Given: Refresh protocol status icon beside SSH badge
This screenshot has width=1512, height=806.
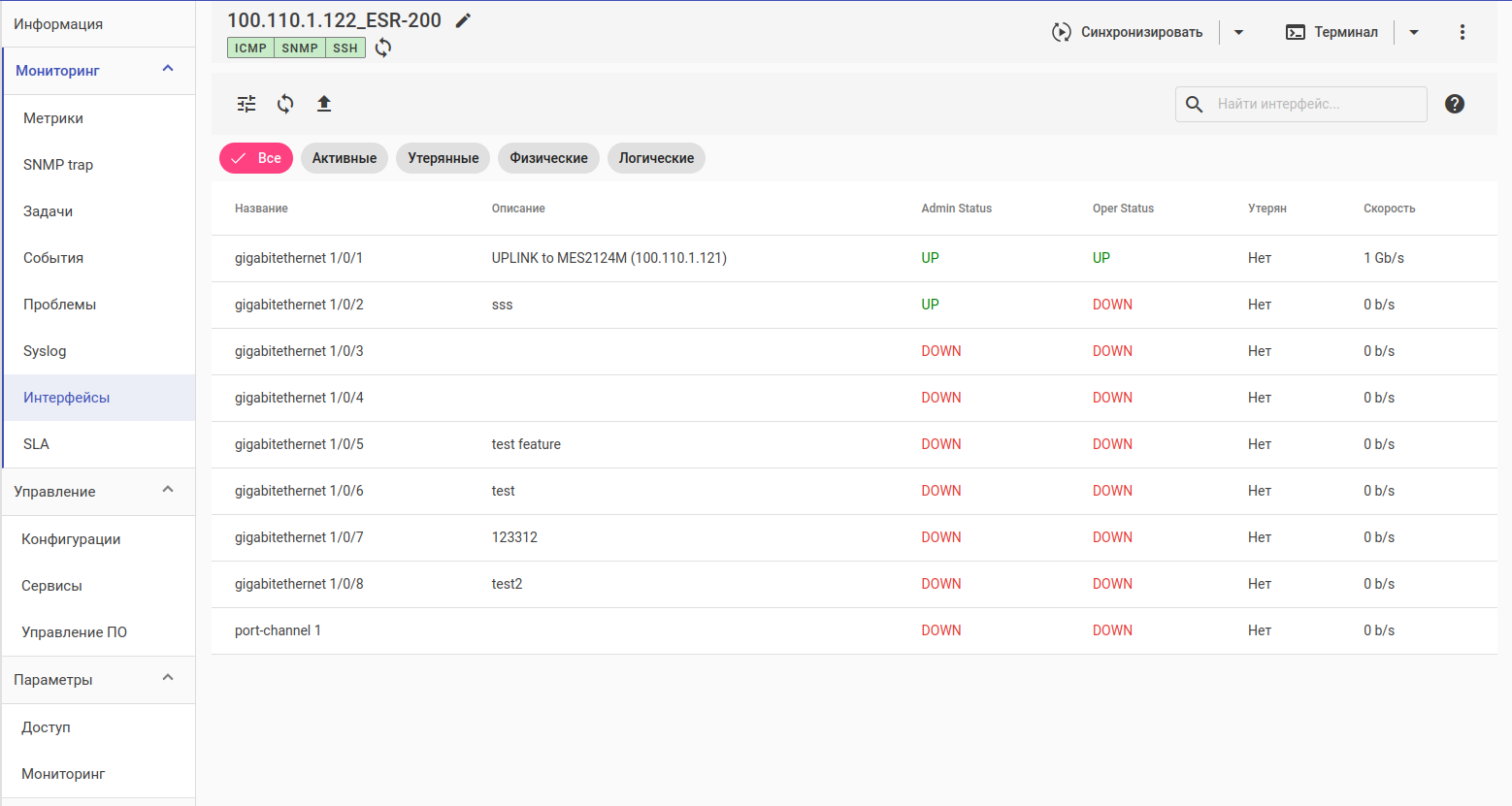Looking at the screenshot, I should (383, 48).
